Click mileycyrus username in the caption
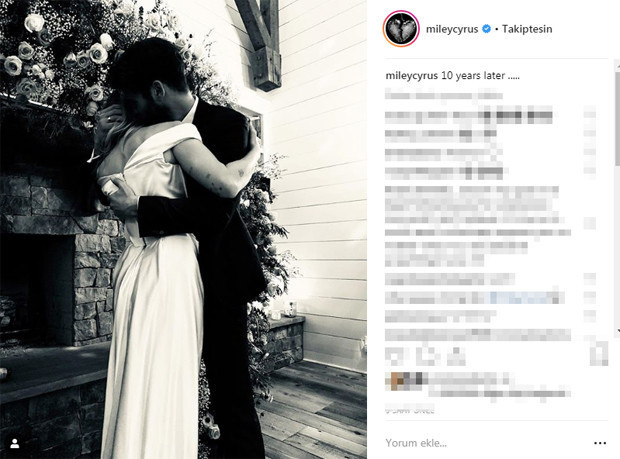 (412, 76)
